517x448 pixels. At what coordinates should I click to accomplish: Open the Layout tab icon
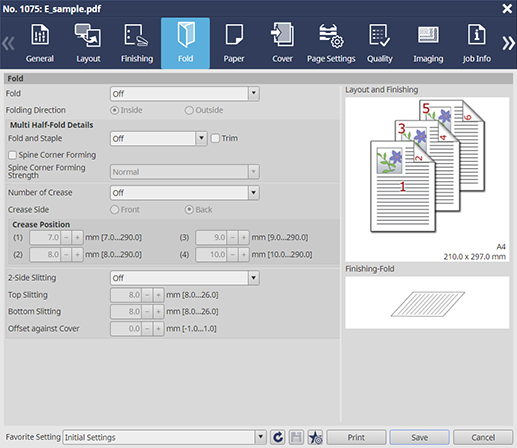click(88, 35)
